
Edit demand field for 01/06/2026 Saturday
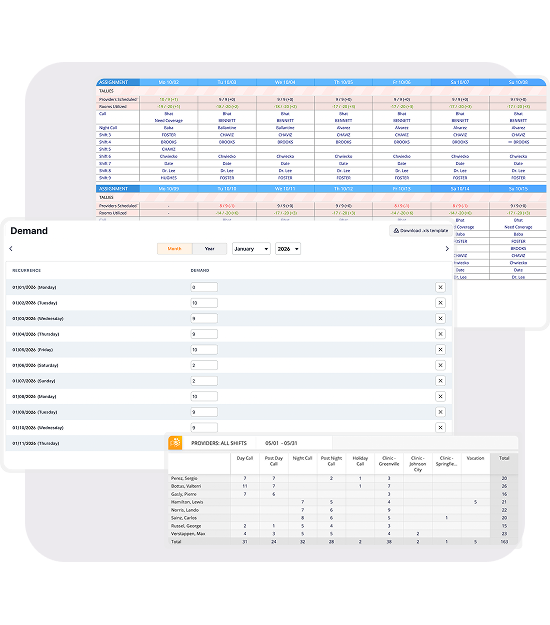coord(204,365)
